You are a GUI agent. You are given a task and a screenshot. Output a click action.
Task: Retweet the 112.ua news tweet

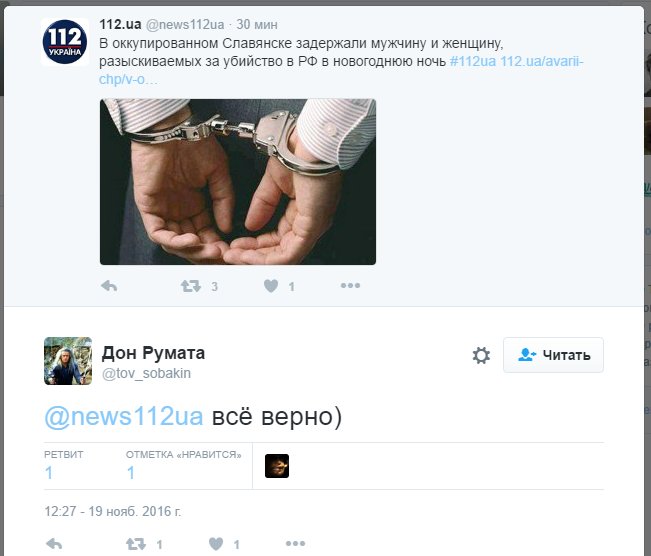coord(191,286)
